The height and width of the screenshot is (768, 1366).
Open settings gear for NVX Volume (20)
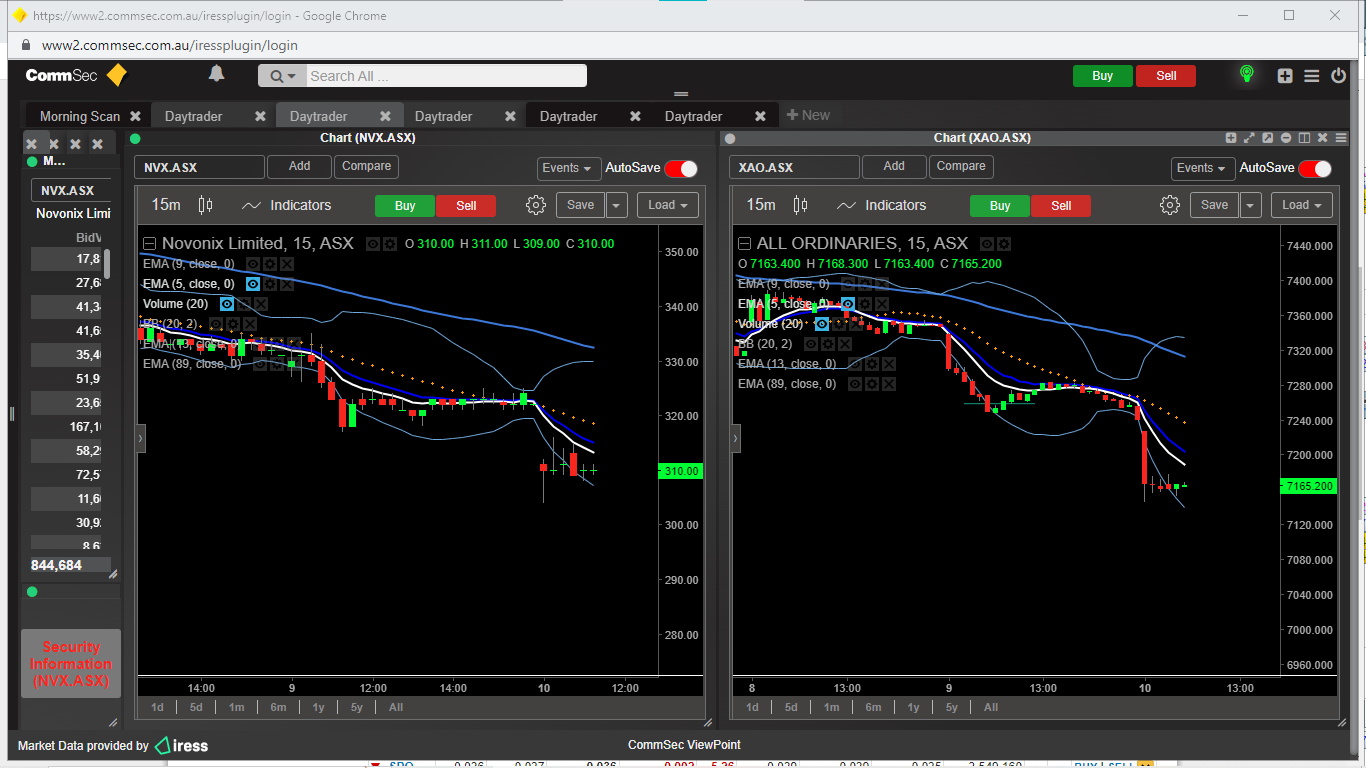[244, 304]
